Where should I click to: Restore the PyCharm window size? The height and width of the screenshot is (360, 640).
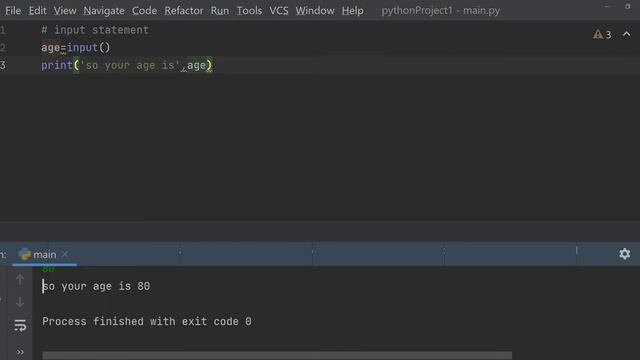click(x=628, y=7)
